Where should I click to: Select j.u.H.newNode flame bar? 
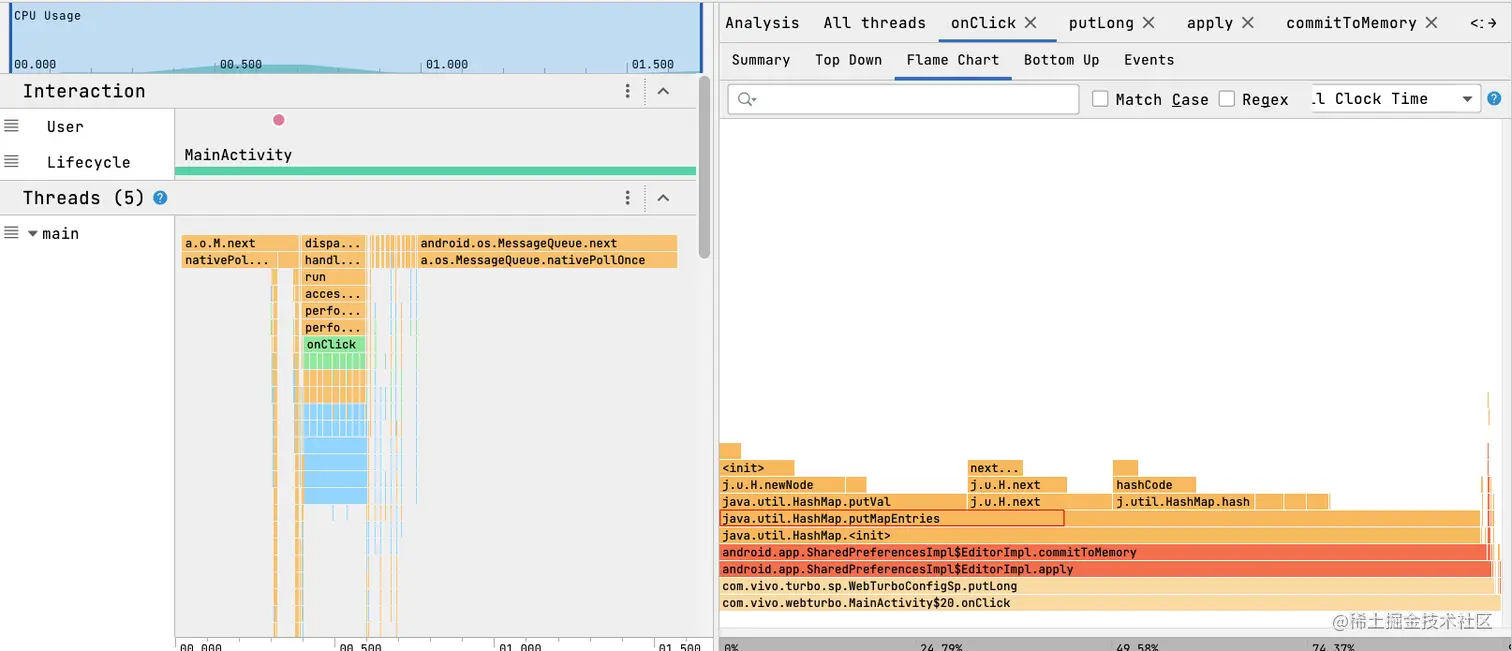782,484
